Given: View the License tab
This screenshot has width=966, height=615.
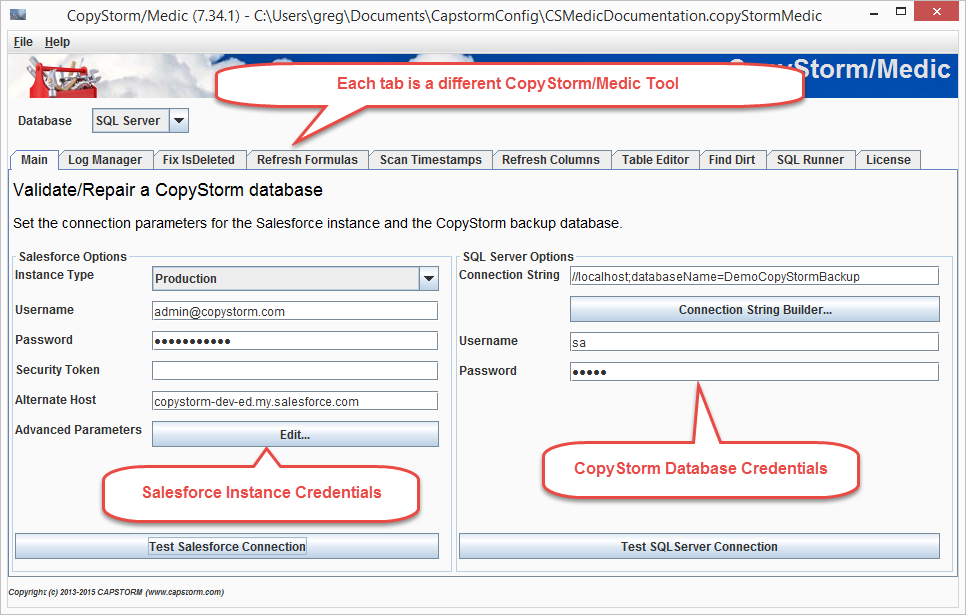Looking at the screenshot, I should click(x=888, y=160).
